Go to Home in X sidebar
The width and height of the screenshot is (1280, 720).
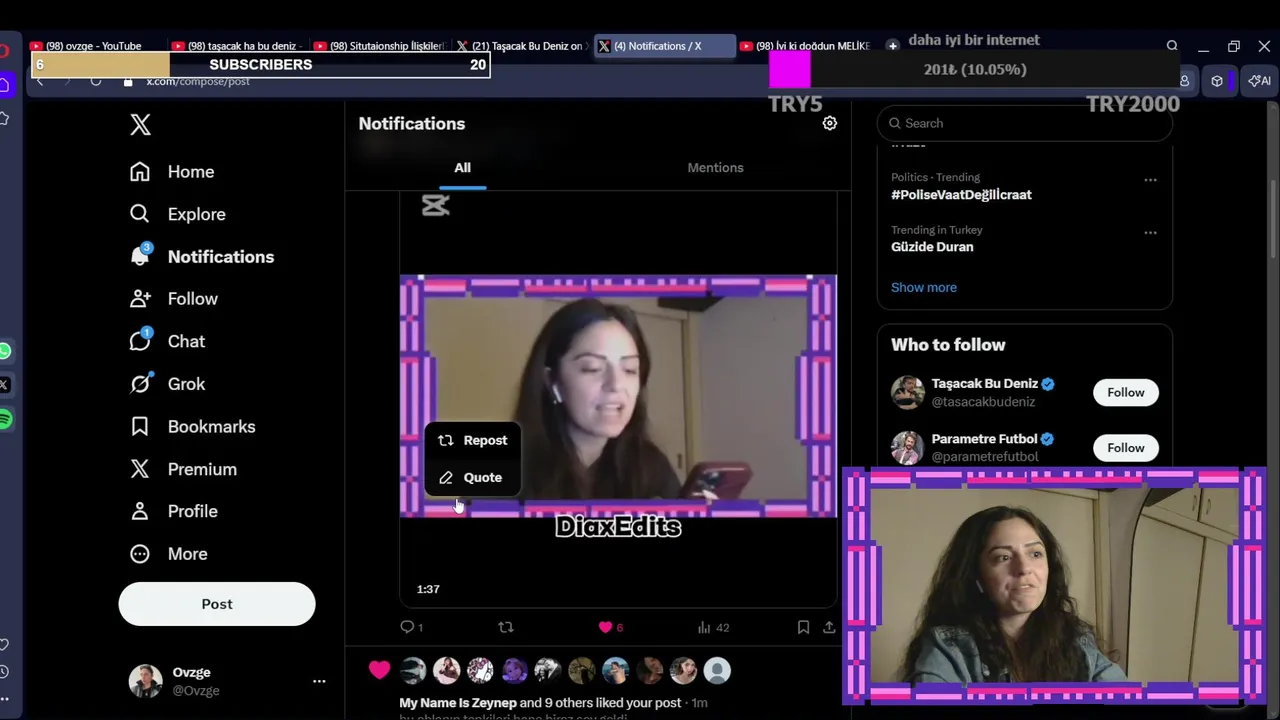172,172
